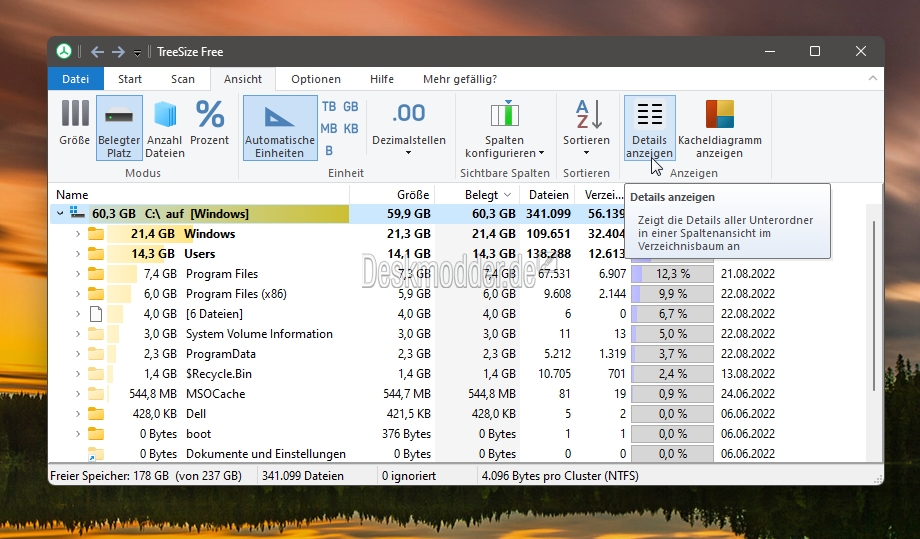Open the Optionen tab

point(316,79)
